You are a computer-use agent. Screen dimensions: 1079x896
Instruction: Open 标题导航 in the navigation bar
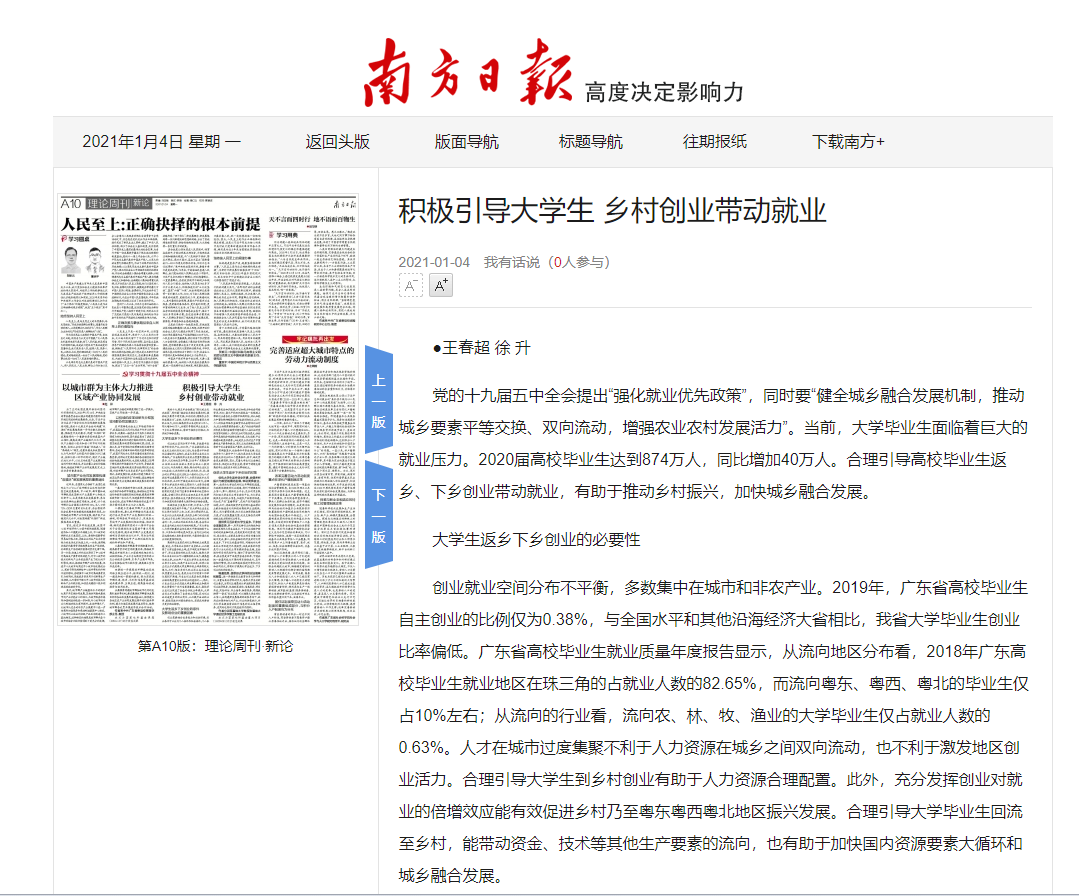(x=590, y=142)
